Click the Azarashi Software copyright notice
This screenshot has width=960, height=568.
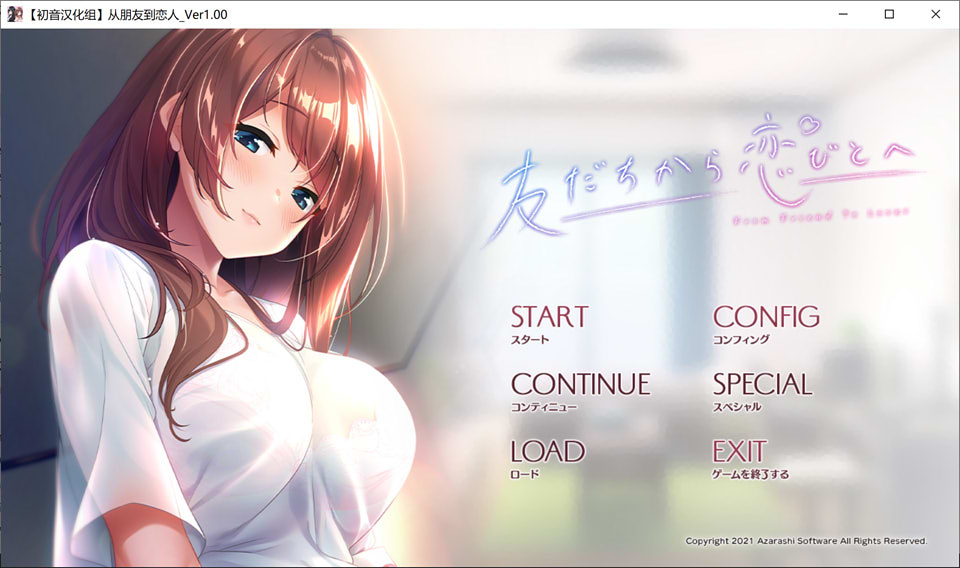806,541
